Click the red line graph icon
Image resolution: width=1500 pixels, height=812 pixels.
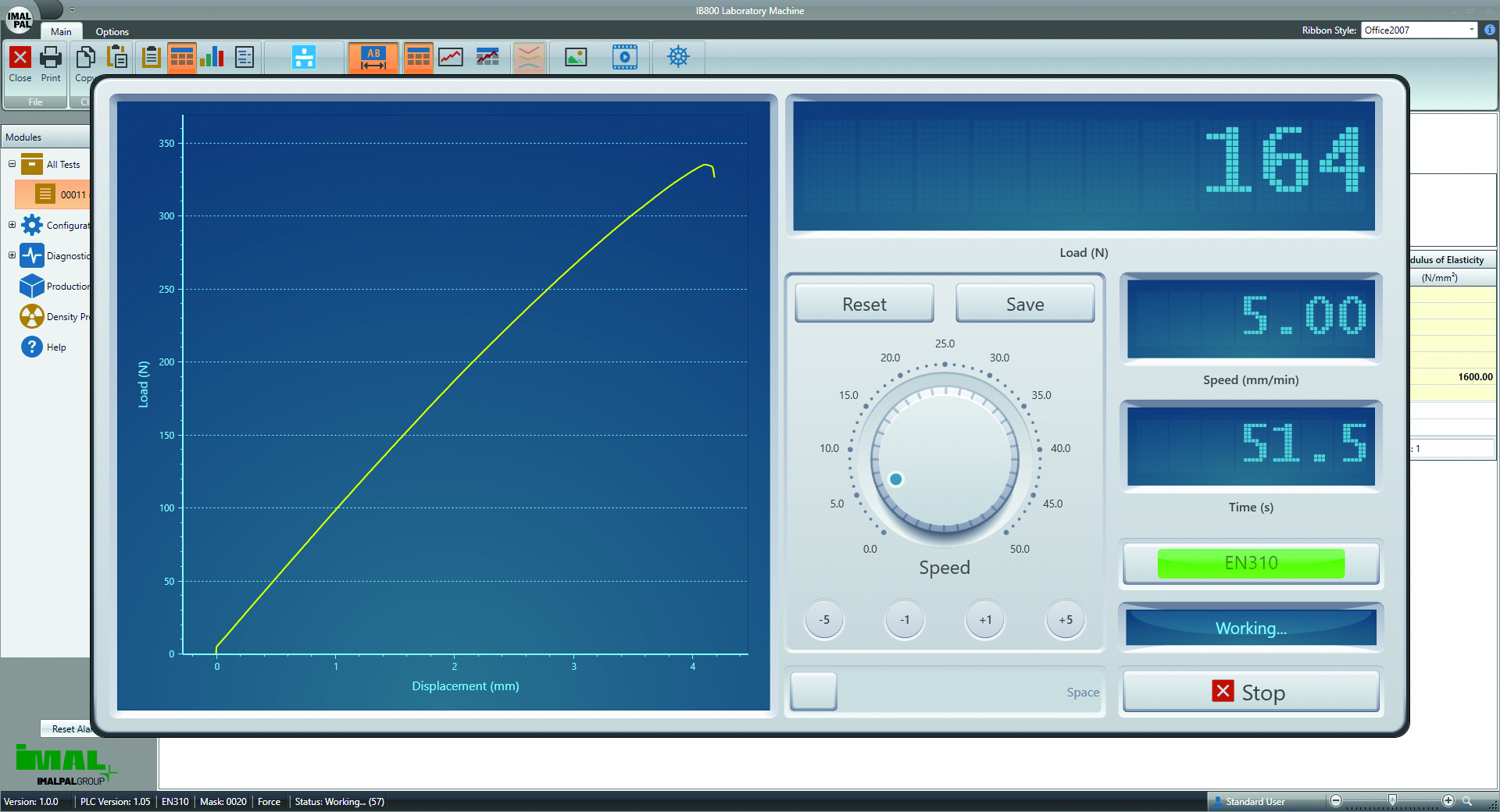coord(451,57)
